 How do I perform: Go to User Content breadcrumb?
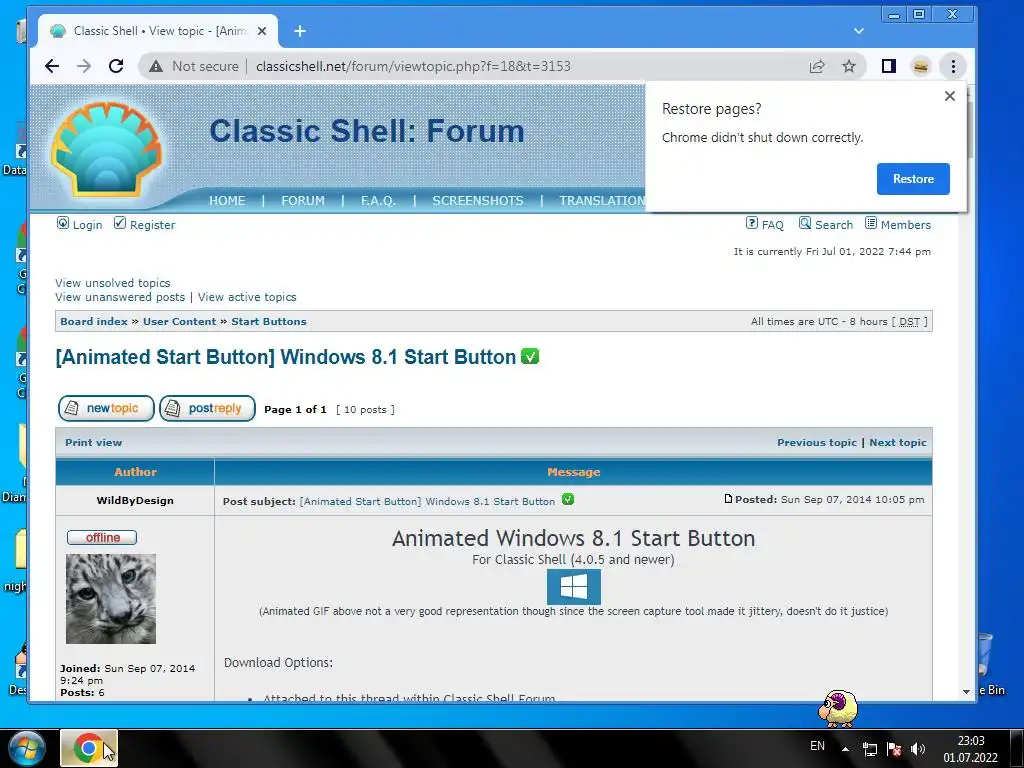[180, 321]
